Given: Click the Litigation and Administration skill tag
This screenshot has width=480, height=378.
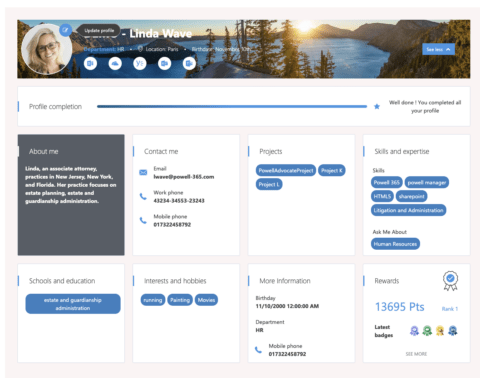Looking at the screenshot, I should [x=408, y=210].
